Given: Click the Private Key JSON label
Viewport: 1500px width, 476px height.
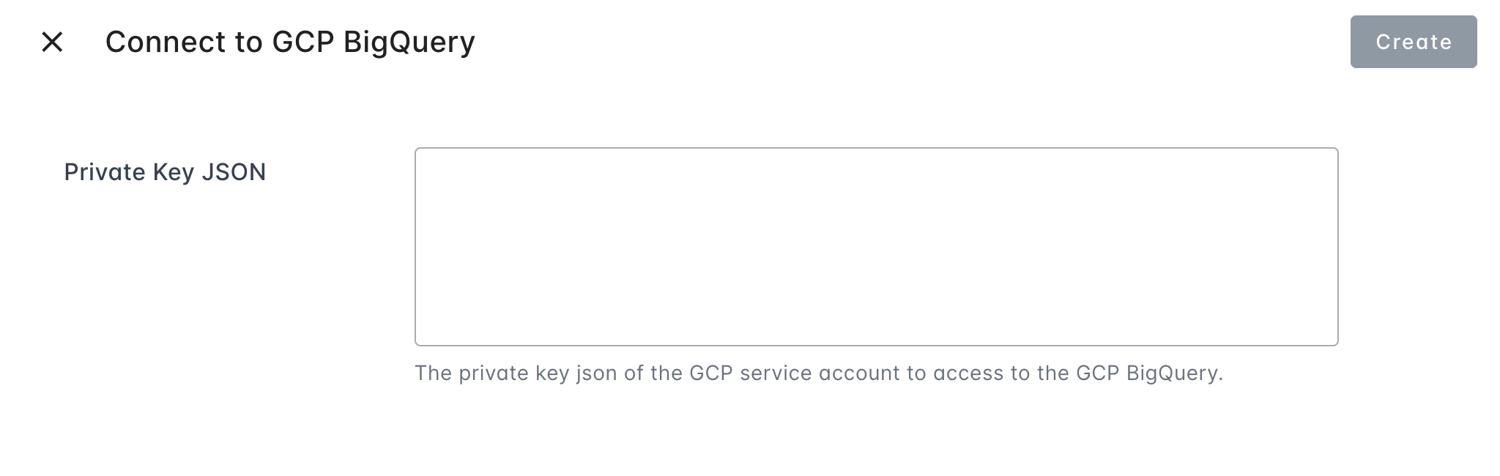Looking at the screenshot, I should 165,172.
